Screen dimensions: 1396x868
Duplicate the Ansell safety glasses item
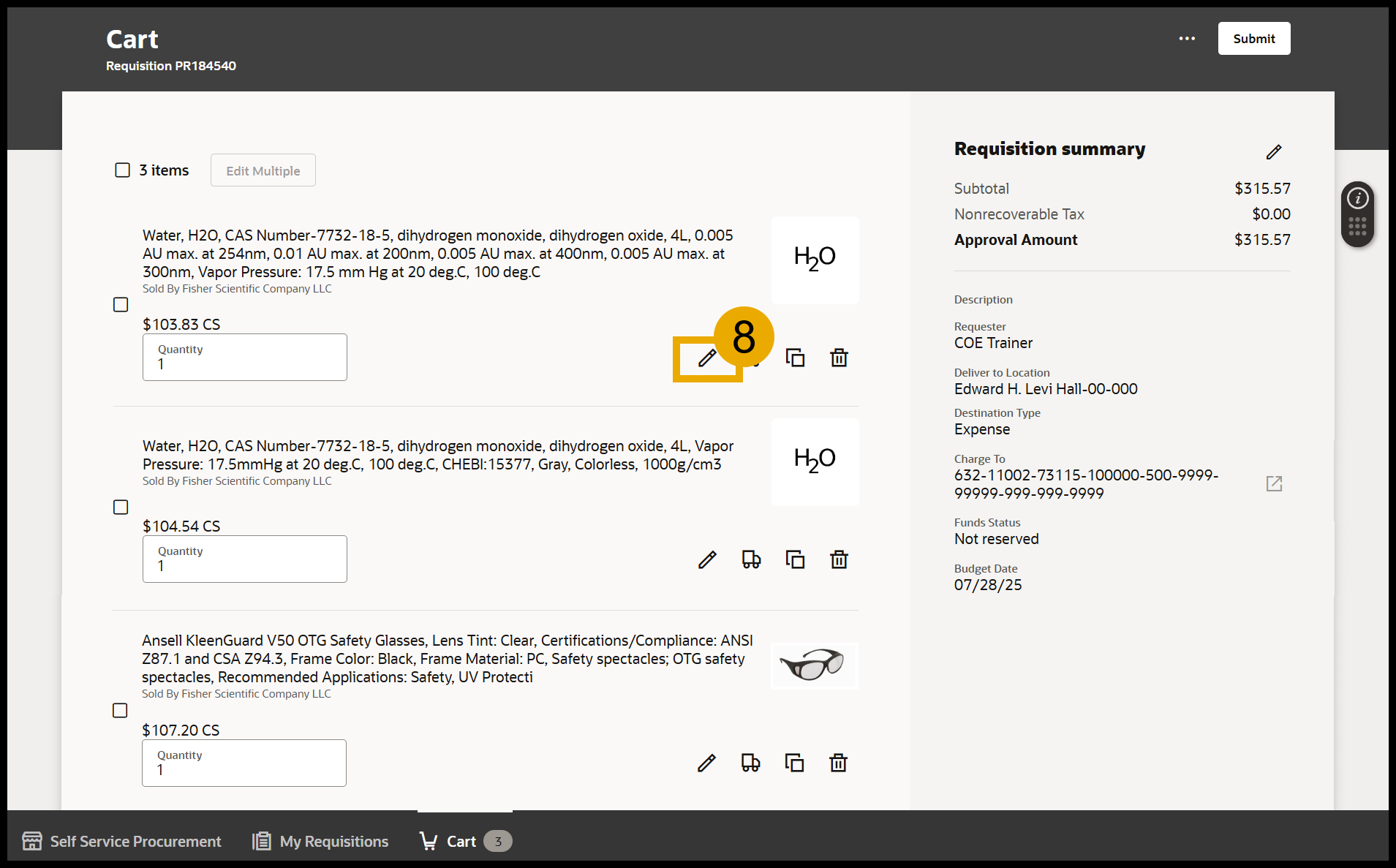(x=795, y=763)
